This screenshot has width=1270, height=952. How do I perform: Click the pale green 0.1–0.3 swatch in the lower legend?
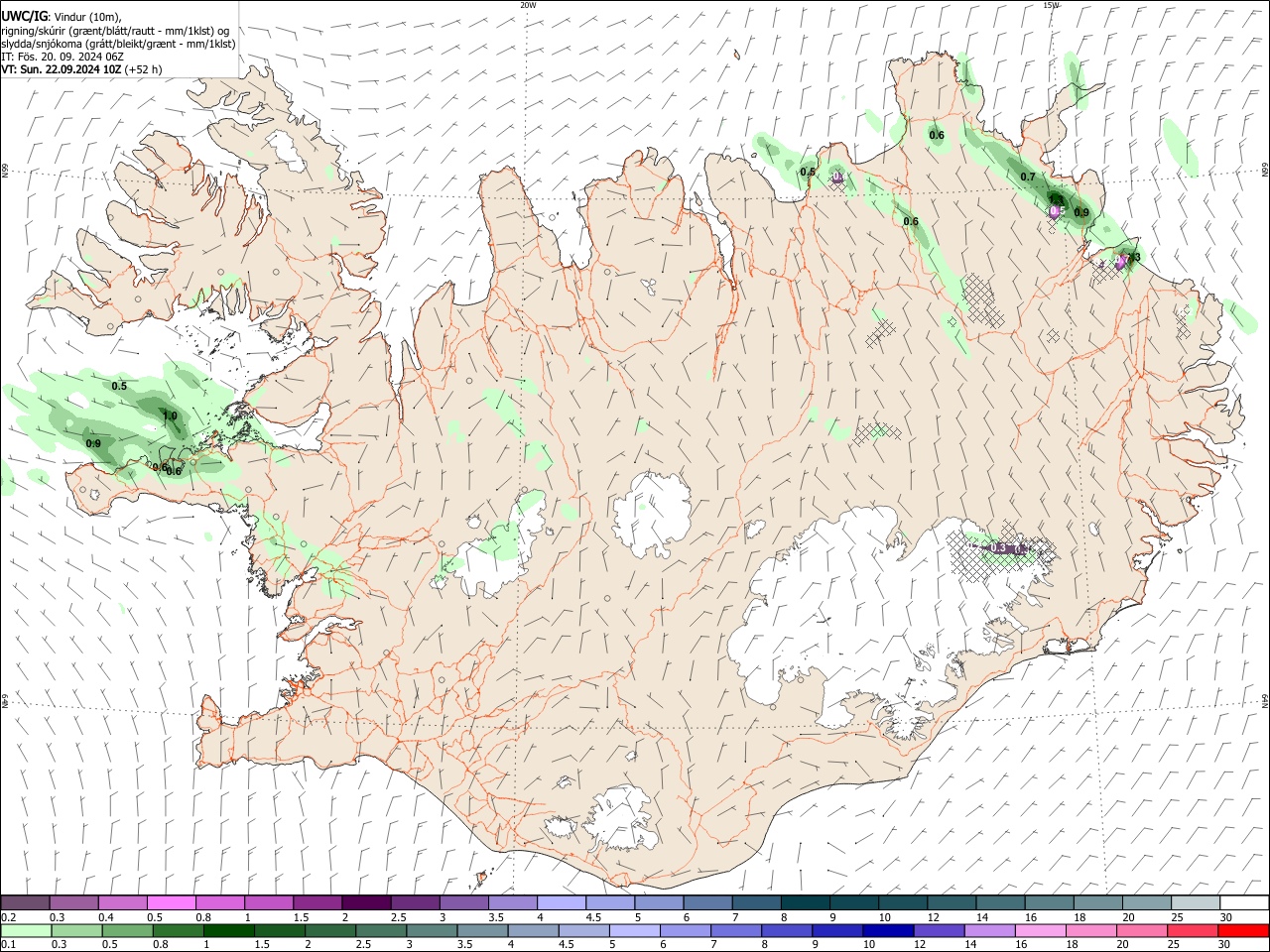pos(25,931)
